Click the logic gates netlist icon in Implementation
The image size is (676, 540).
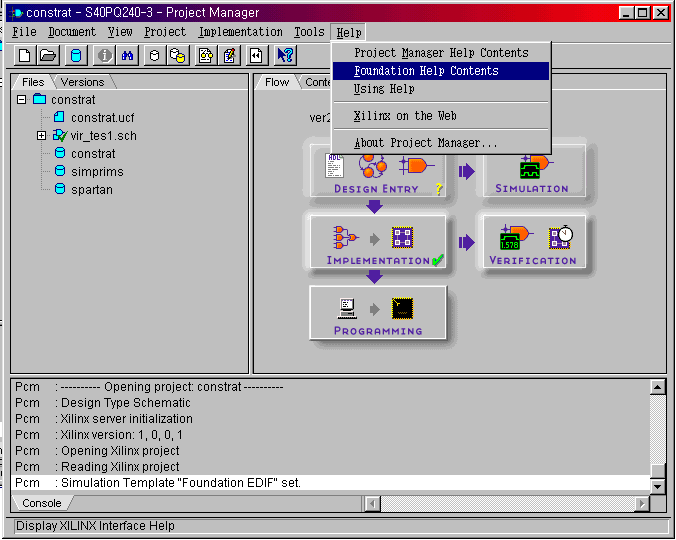345,237
